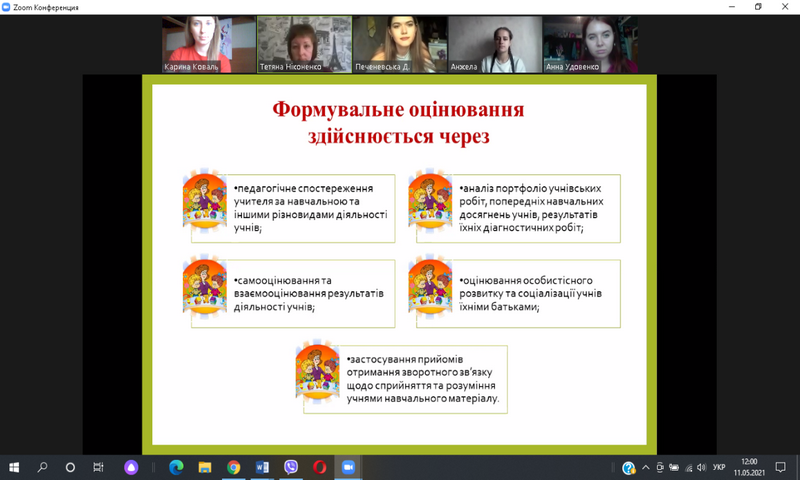Open the Windows Start menu
The image size is (800, 480).
pos(14,467)
